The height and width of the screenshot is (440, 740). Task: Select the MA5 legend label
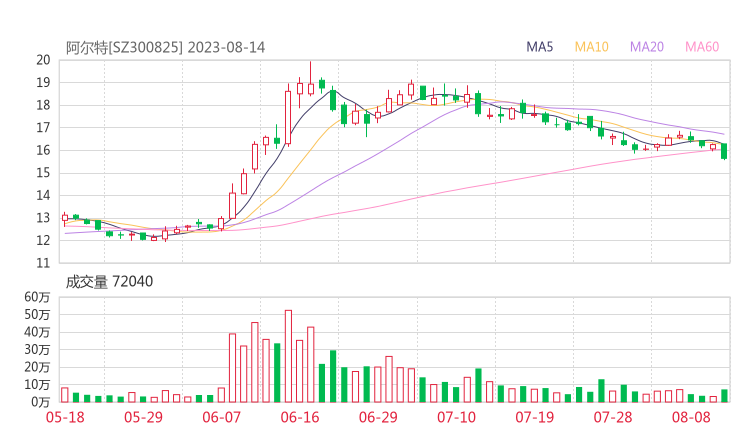pos(539,47)
